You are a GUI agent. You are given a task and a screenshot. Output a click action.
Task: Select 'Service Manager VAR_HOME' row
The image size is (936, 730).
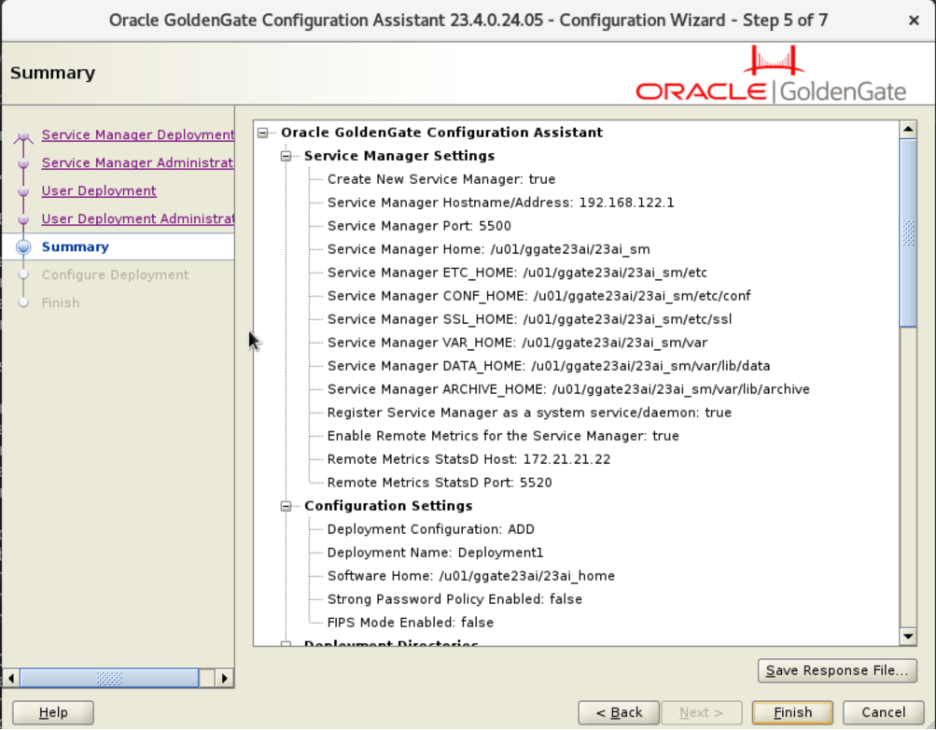tap(517, 342)
